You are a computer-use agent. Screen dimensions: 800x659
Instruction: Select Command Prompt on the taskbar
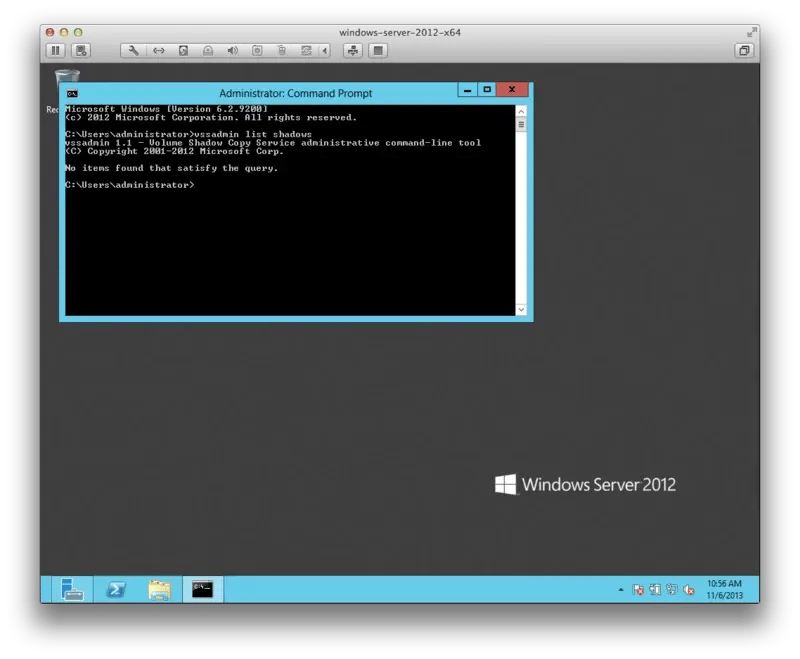[x=202, y=589]
